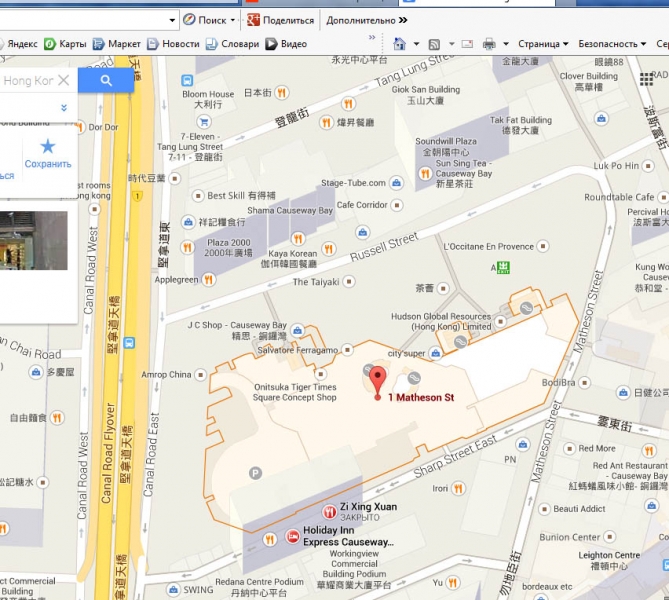The height and width of the screenshot is (600, 669).
Task: Click the Zi Xing Xuan restaurant icon
Action: click(329, 512)
